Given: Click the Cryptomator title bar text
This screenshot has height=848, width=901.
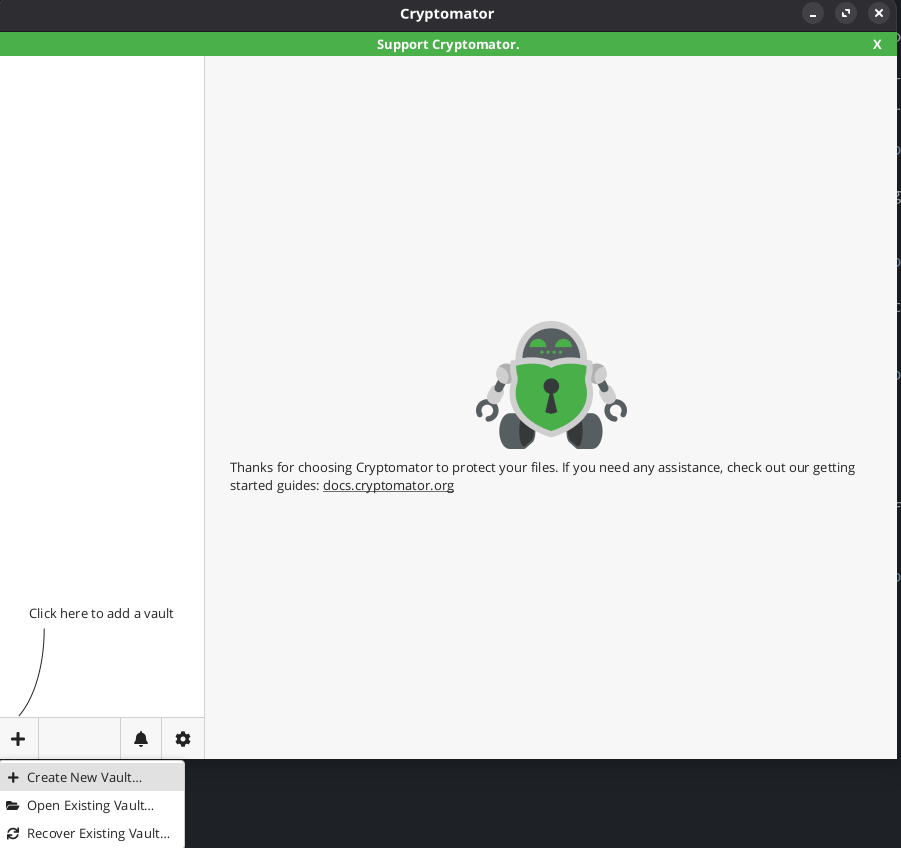Looking at the screenshot, I should [447, 14].
